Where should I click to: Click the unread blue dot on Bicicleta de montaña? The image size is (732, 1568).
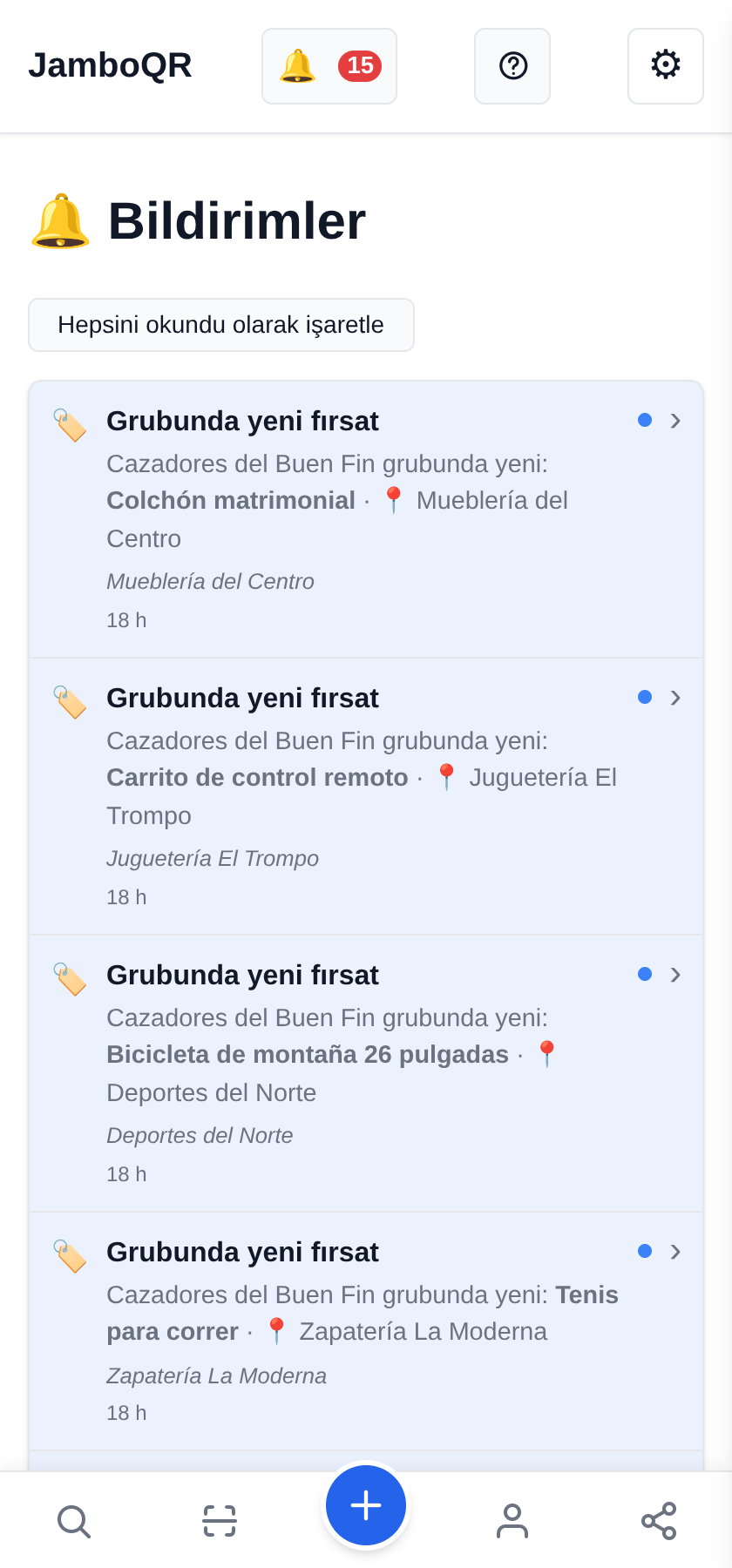click(x=645, y=974)
